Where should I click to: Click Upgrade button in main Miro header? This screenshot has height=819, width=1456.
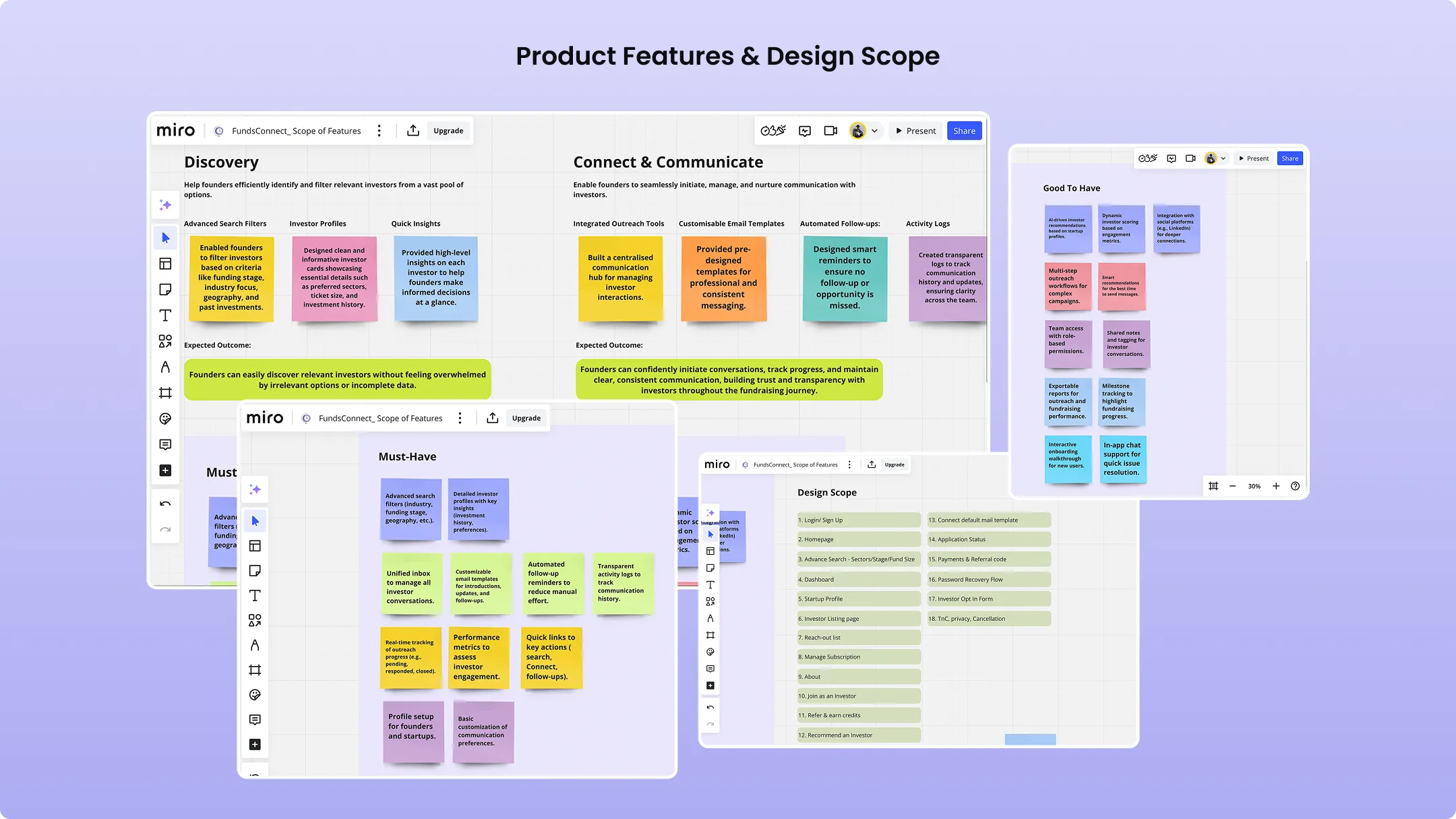click(x=448, y=131)
